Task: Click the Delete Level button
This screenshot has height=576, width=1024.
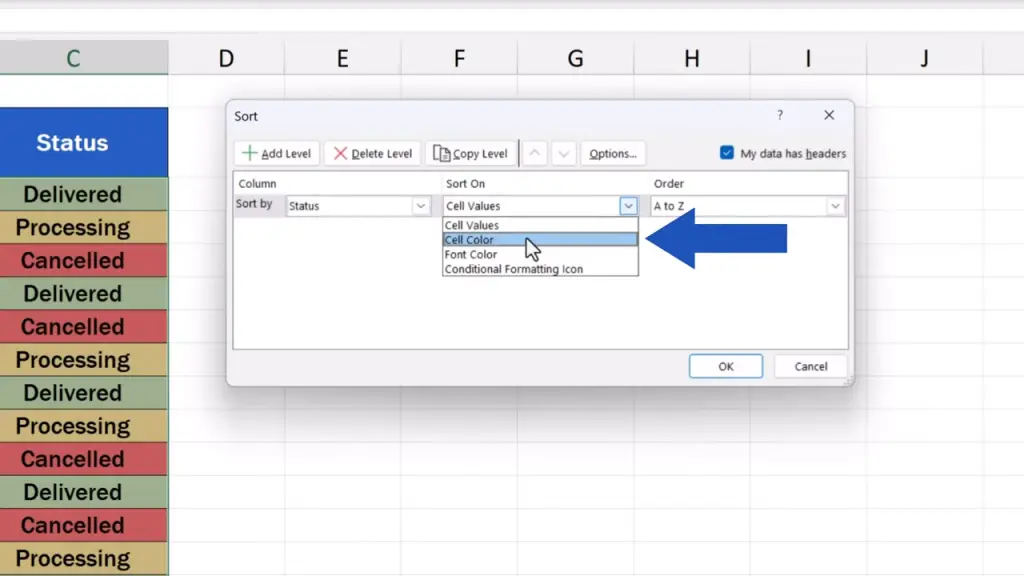Action: 372,154
